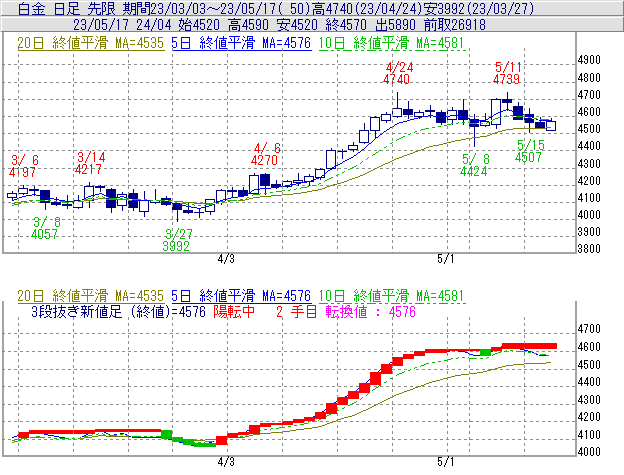Click the 5/1 date label under upper chart

pyautogui.click(x=446, y=259)
